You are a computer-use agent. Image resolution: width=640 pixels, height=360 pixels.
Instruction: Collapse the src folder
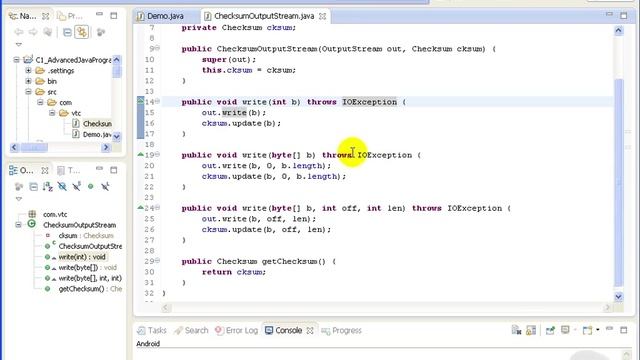29,92
